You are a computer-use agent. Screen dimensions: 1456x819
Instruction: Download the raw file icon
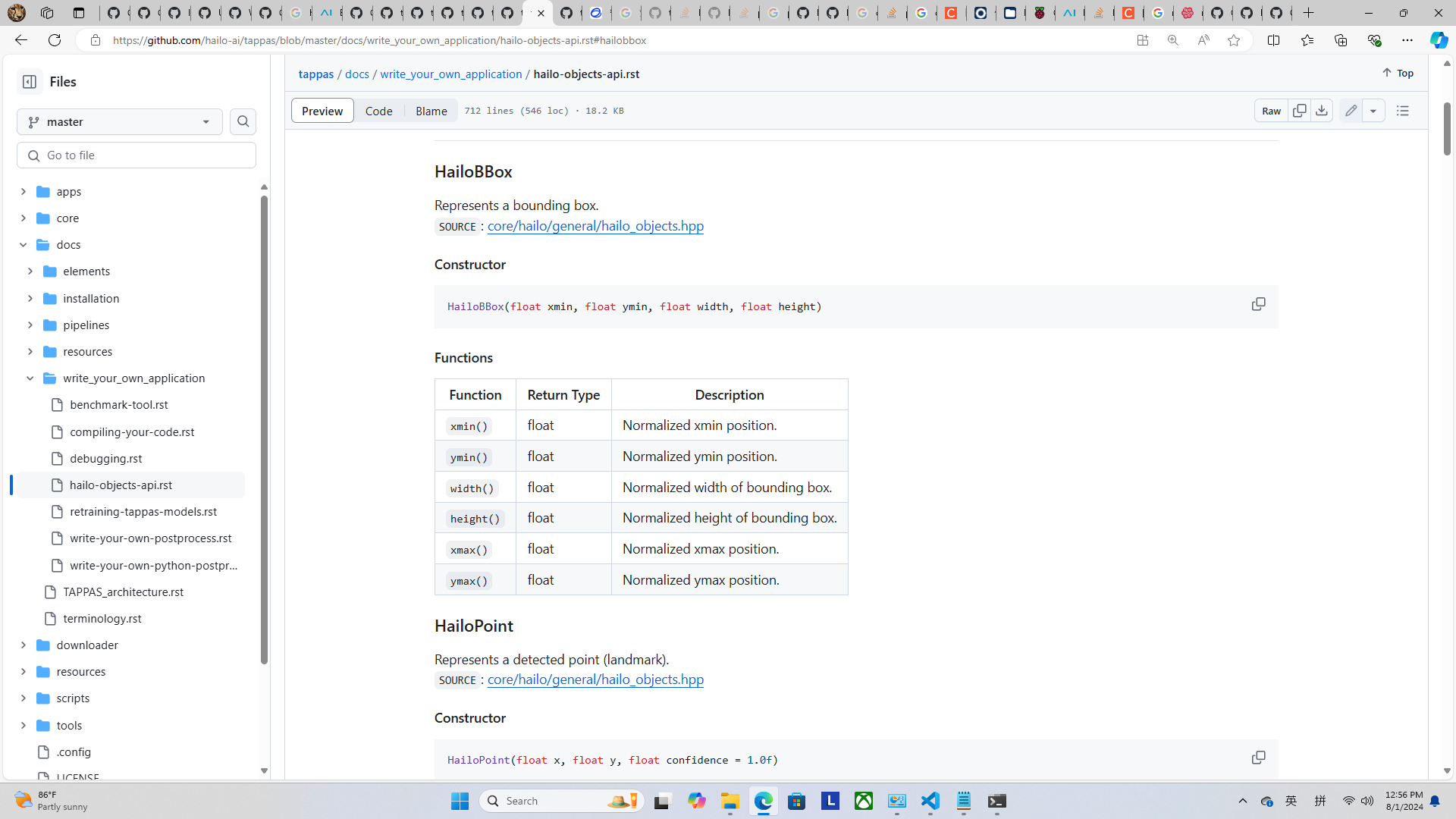coord(1322,111)
